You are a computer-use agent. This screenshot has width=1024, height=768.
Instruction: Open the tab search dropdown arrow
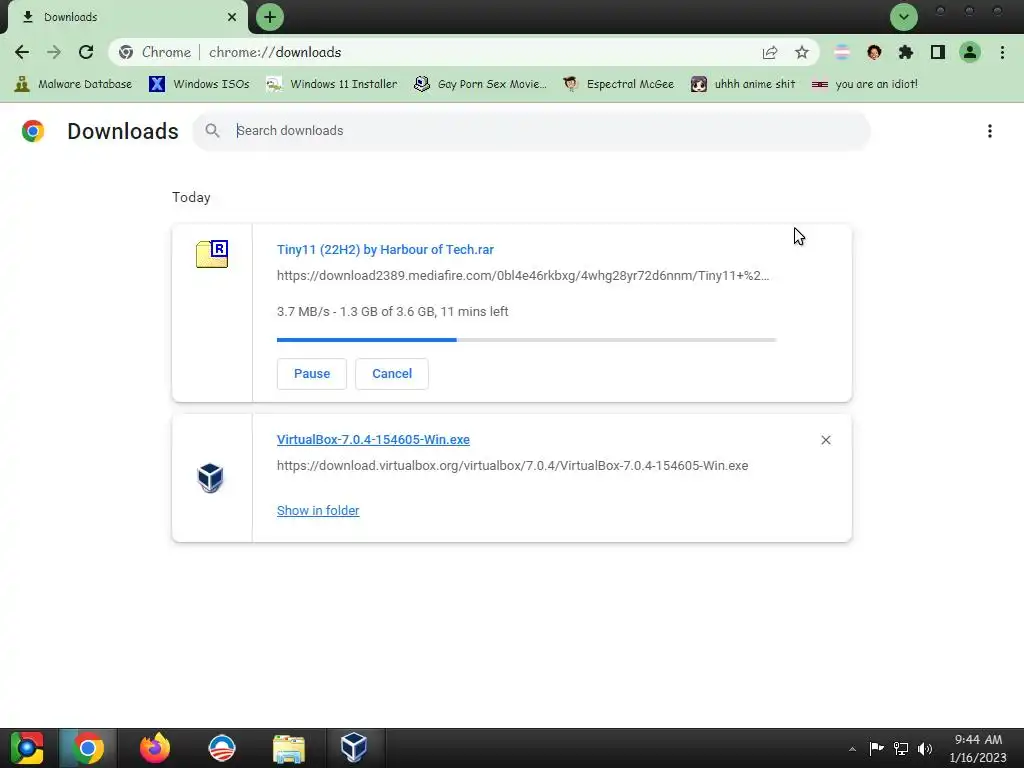904,17
